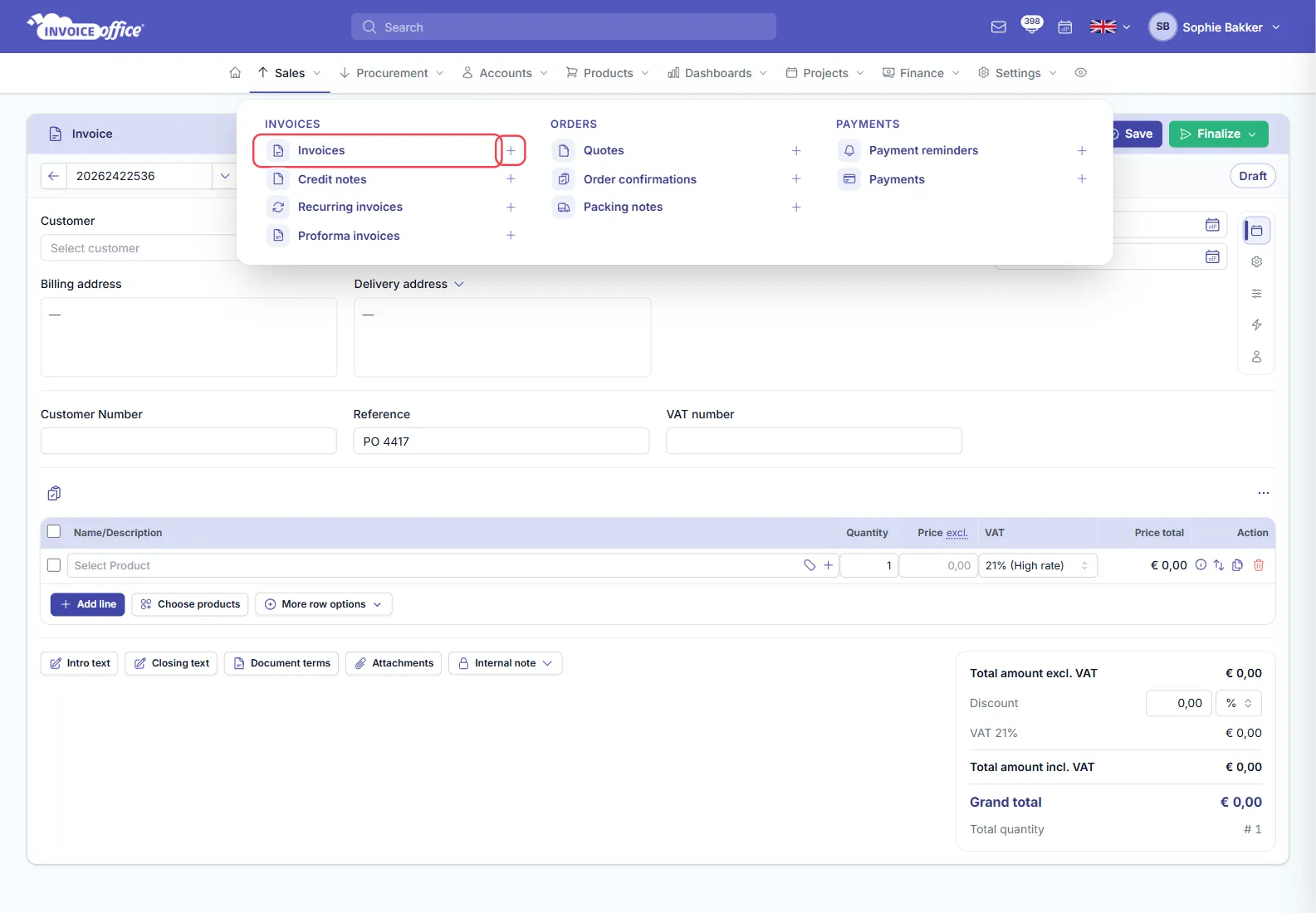Open the sliders options icon in right sidebar
The height and width of the screenshot is (913, 1316).
click(x=1257, y=293)
